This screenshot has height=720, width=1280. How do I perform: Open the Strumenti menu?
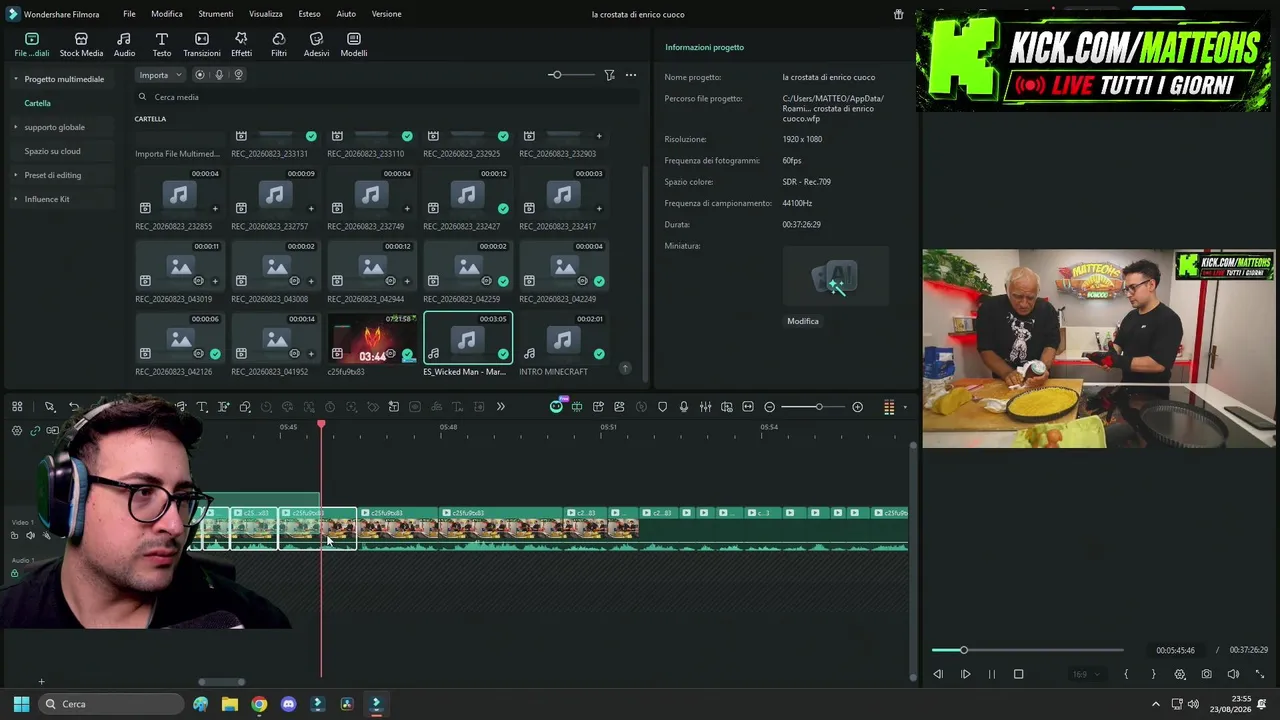215,14
